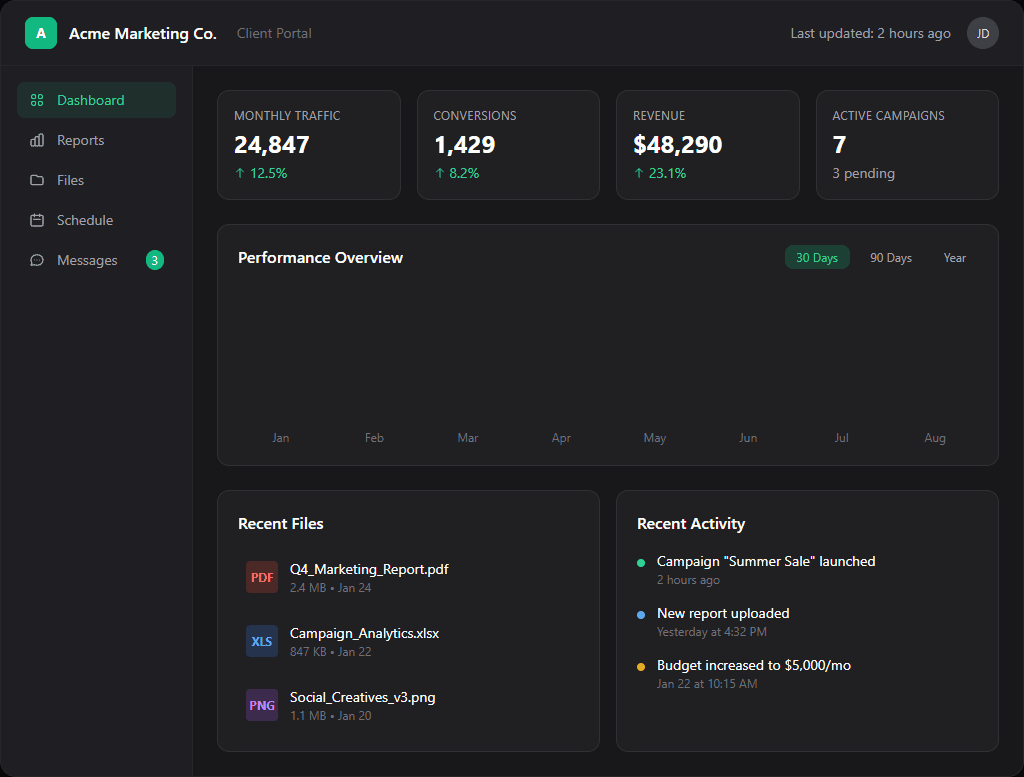1024x777 pixels.
Task: Switch to the Client Portal section
Action: click(273, 33)
